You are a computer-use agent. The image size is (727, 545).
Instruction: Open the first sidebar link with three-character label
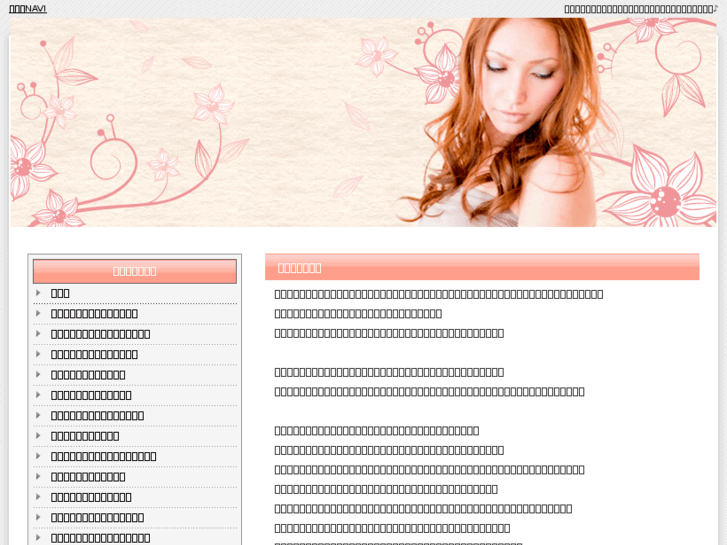60,293
